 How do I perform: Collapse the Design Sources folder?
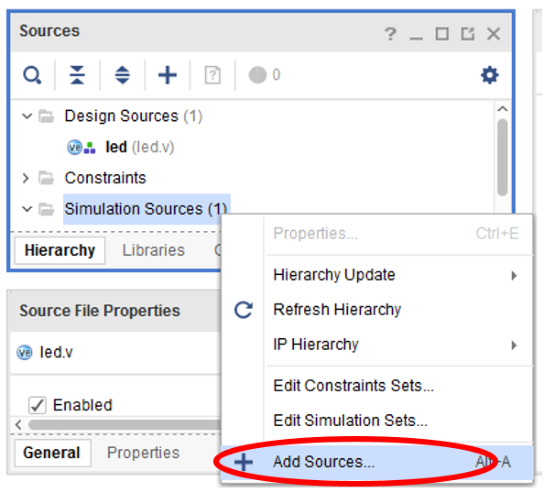tap(27, 116)
